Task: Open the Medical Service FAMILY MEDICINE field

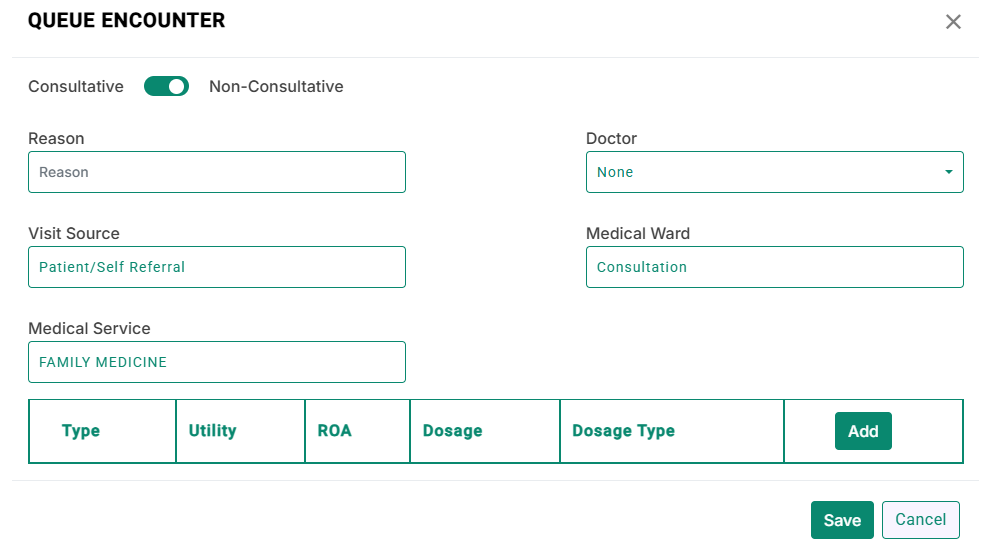Action: pos(217,362)
